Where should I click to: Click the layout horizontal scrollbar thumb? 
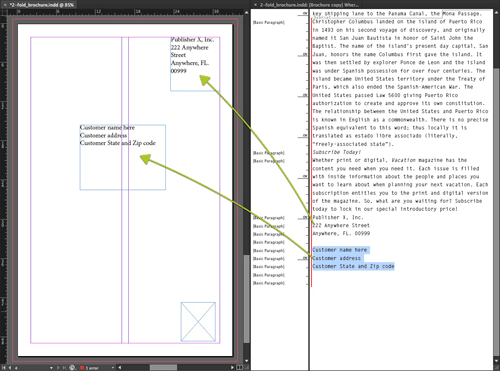[x=163, y=368]
